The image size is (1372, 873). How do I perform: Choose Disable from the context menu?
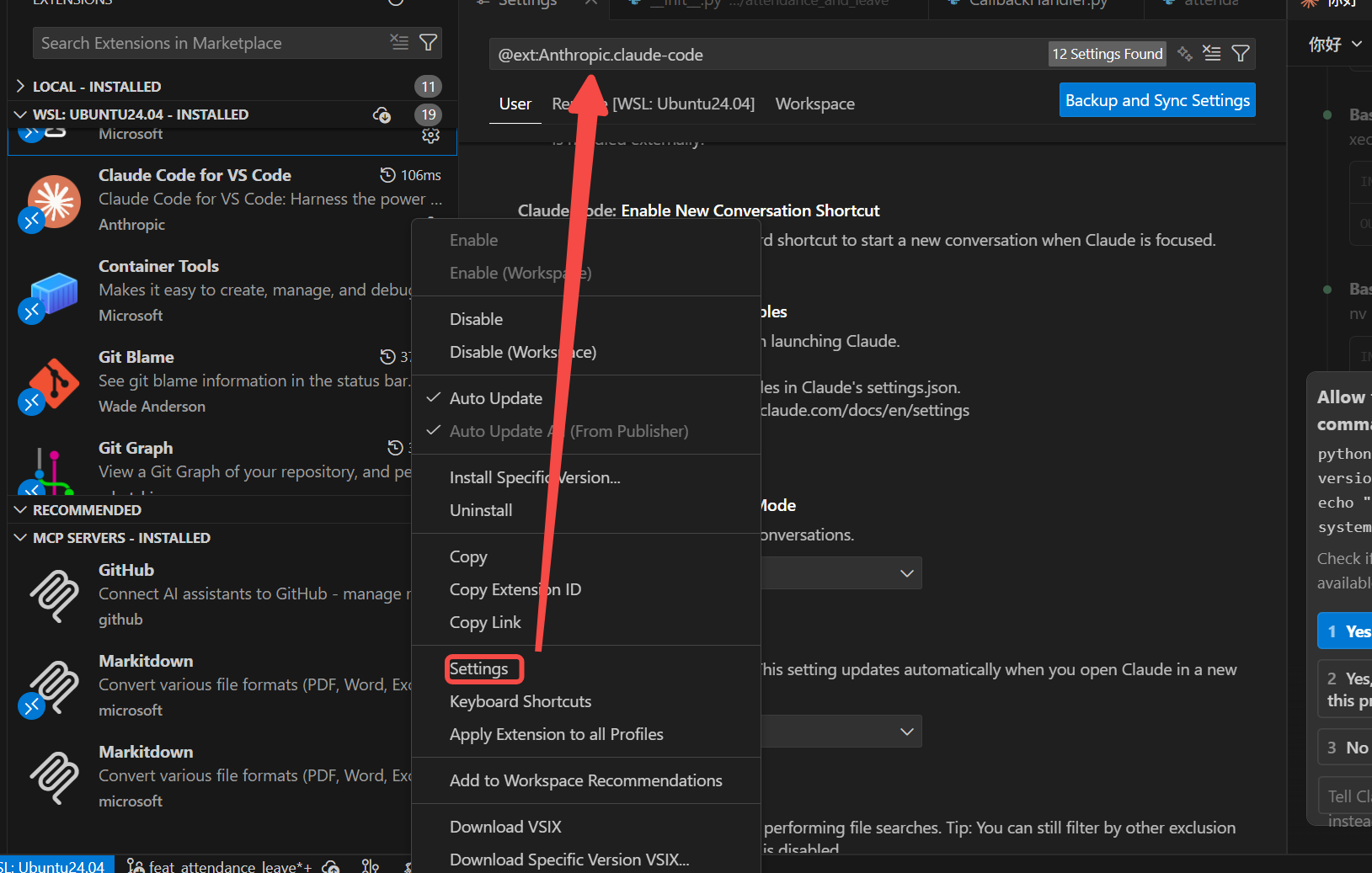coord(476,319)
